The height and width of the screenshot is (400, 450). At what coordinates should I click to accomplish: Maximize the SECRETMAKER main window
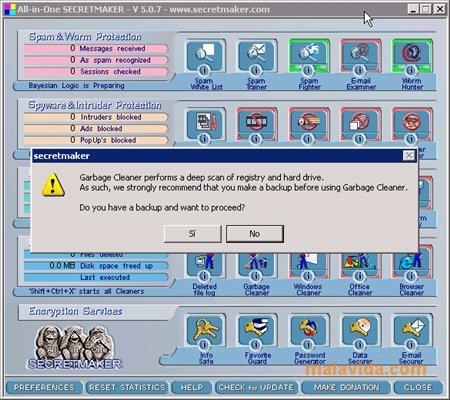pyautogui.click(x=426, y=9)
